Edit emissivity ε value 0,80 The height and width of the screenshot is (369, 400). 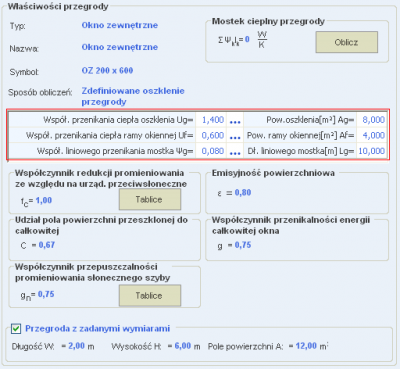[x=243, y=193]
